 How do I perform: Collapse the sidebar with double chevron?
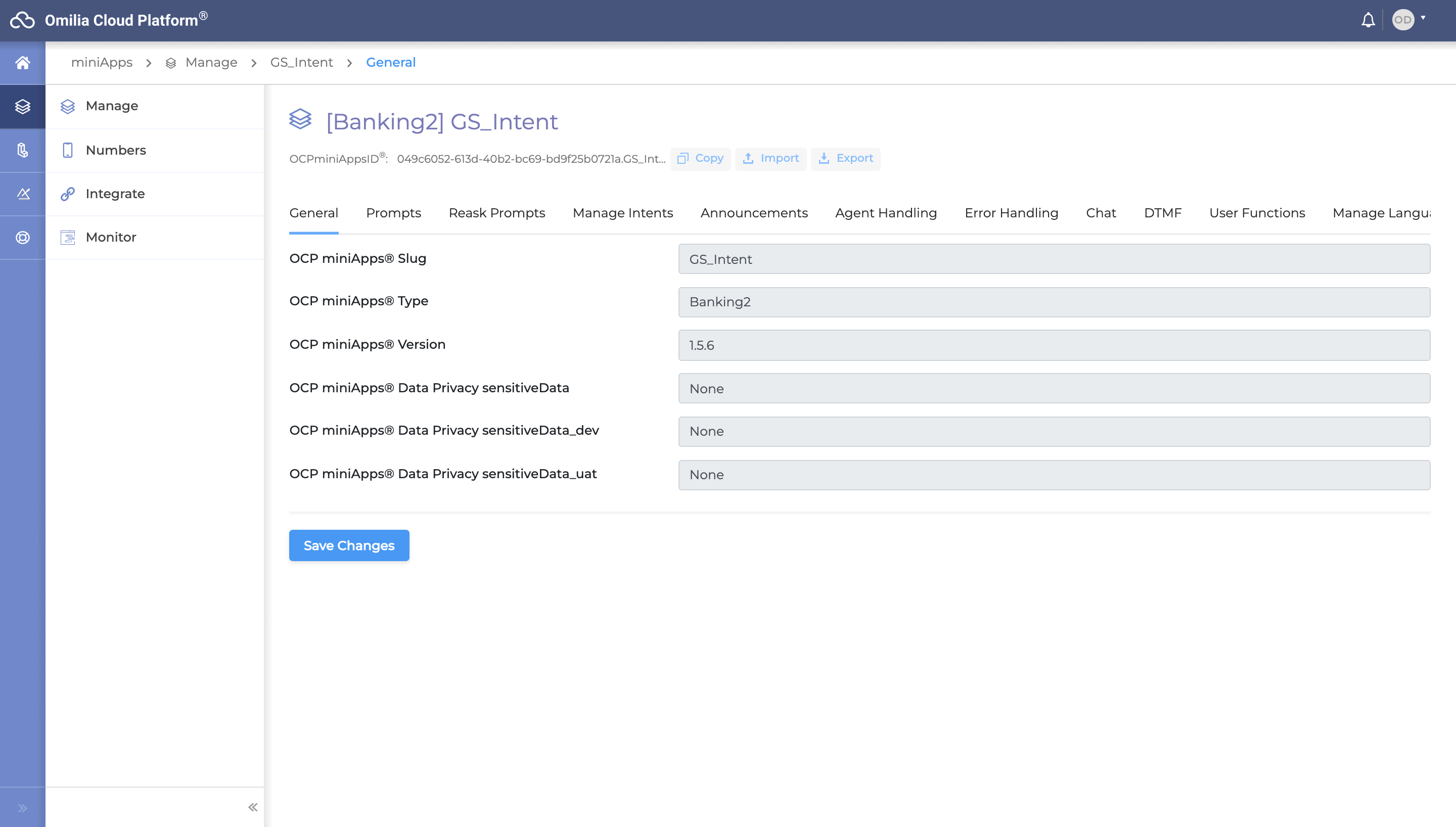[253, 807]
